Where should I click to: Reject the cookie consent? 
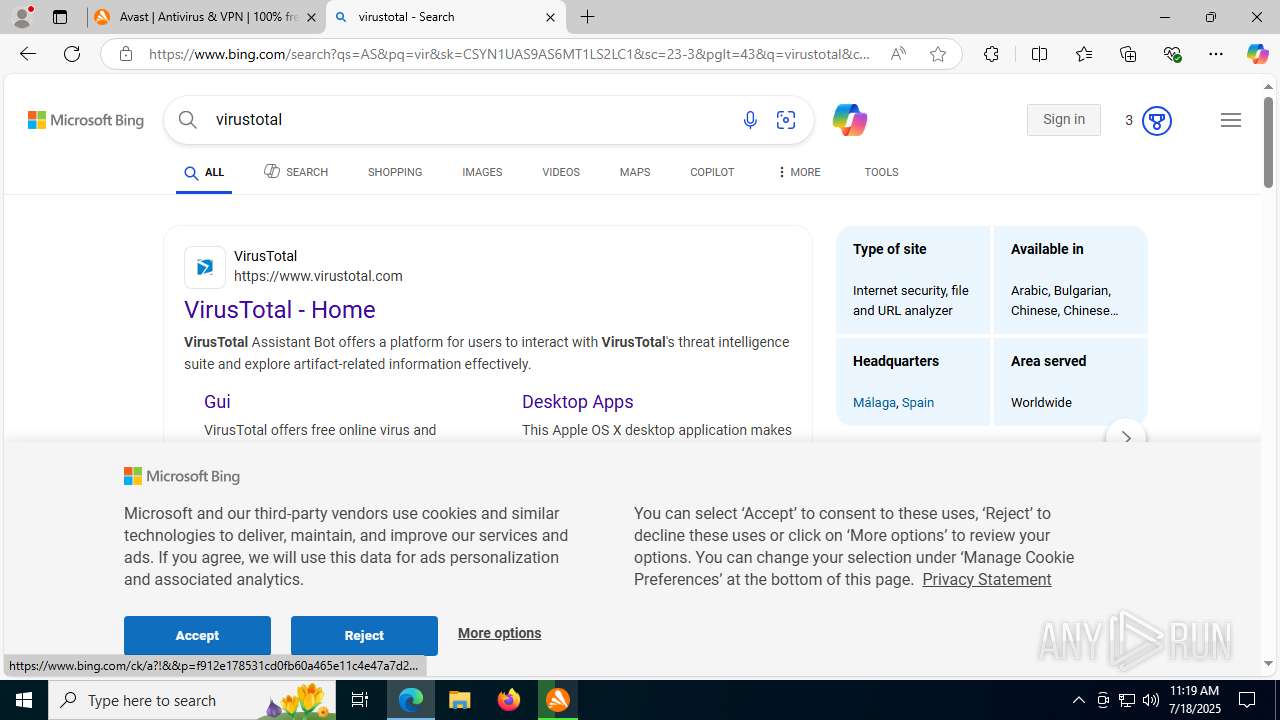point(364,636)
